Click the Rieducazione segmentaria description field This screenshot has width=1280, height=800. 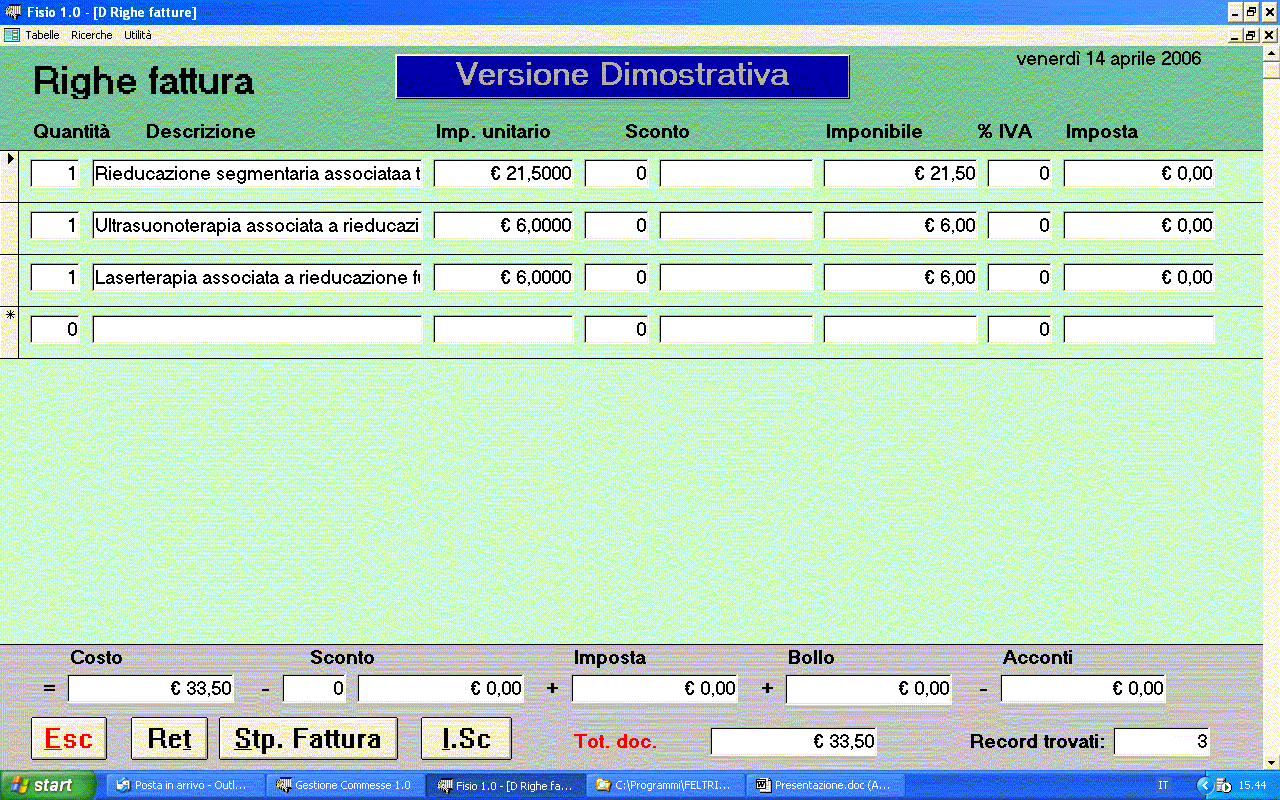[x=257, y=174]
